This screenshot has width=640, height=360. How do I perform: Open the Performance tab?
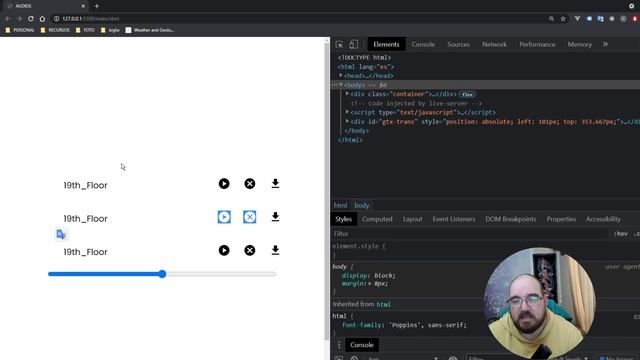point(537,44)
